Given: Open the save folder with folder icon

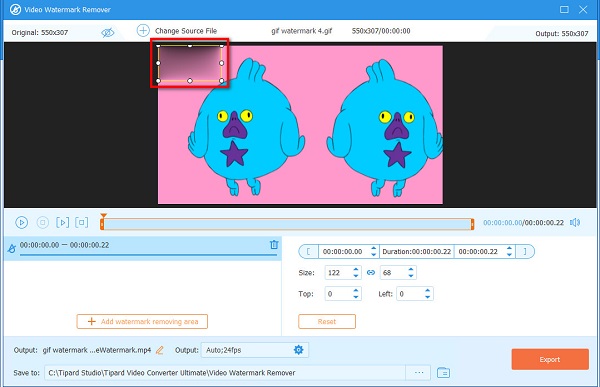Looking at the screenshot, I should tap(443, 372).
